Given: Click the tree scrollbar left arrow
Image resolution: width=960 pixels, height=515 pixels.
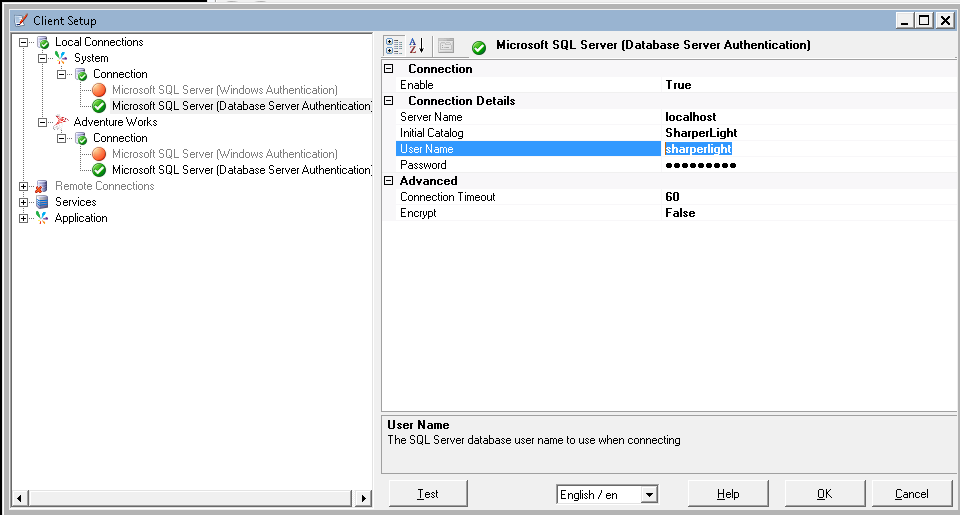Looking at the screenshot, I should 20,498.
